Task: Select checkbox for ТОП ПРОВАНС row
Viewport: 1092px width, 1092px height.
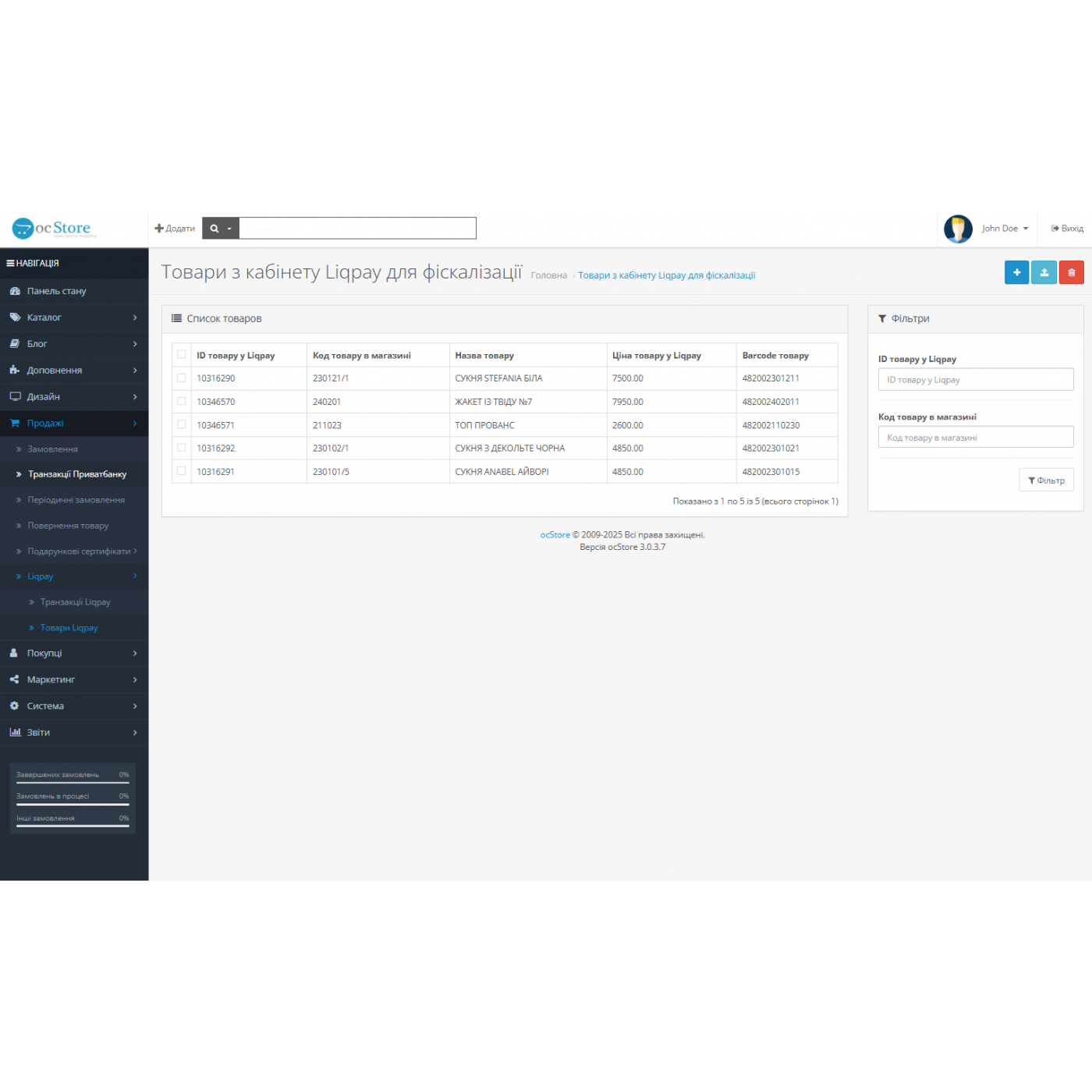Action: tap(182, 425)
